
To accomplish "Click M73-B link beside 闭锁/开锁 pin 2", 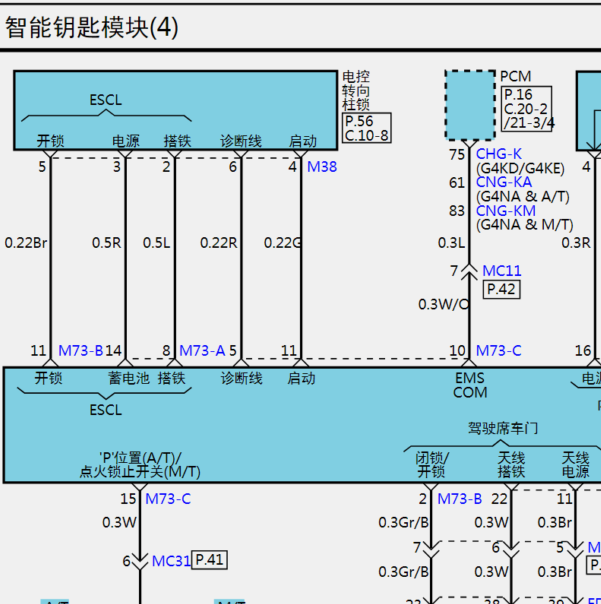I will pos(460,499).
